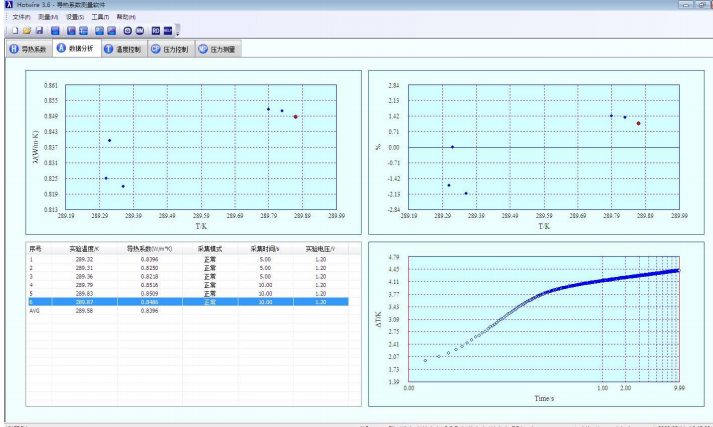Image resolution: width=713 pixels, height=427 pixels.
Task: Open the 设置(S) menu
Action: [x=75, y=17]
